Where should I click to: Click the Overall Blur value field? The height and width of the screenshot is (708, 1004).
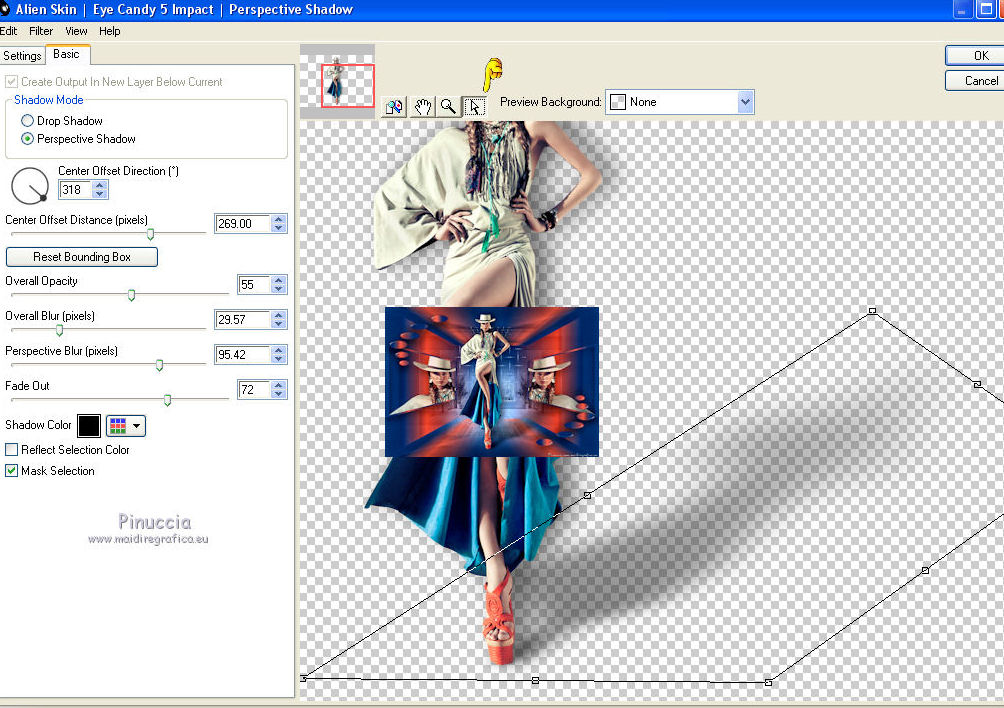243,319
